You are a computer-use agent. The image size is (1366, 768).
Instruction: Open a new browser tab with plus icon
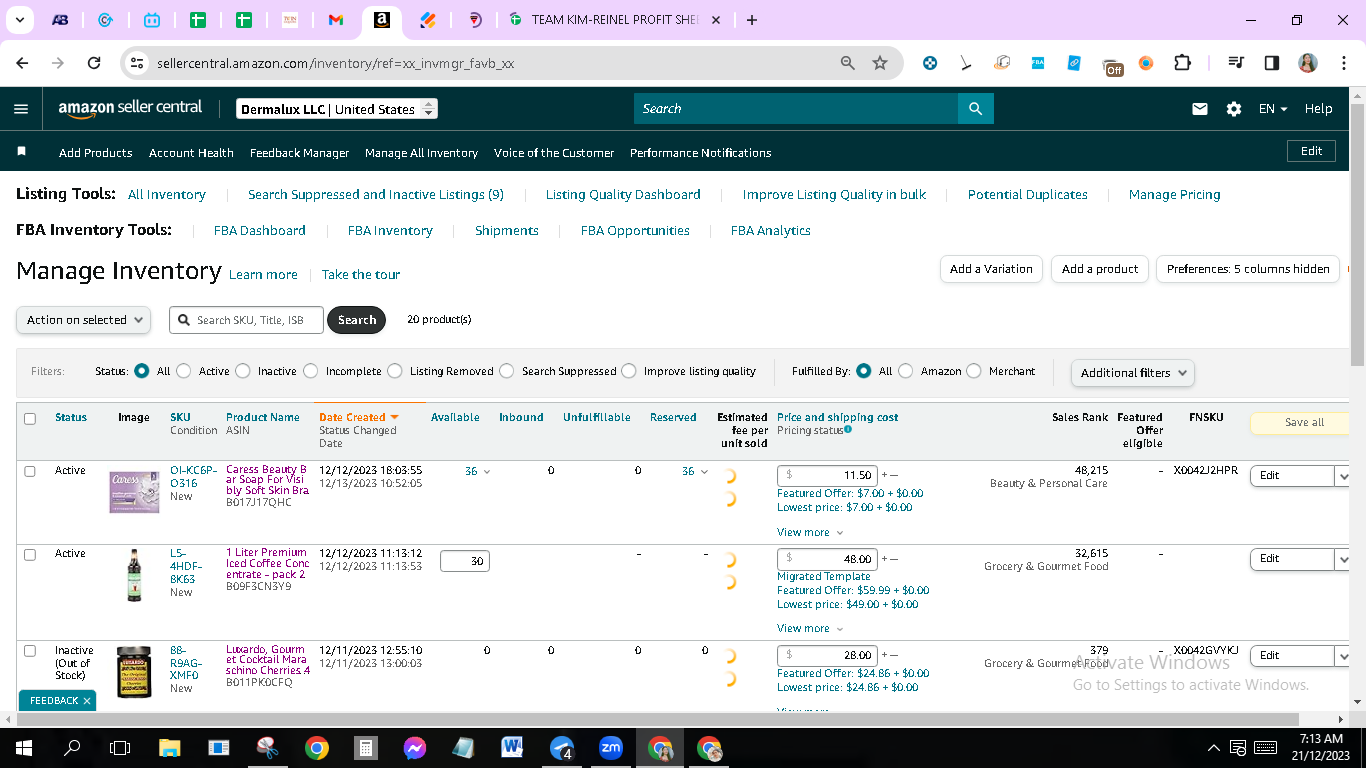tap(752, 20)
